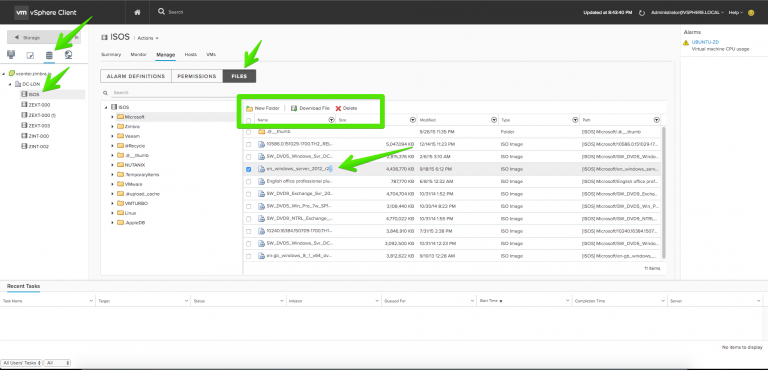This screenshot has height=370, width=768.
Task: Check the en-gb_windows_8_1 row checkbox
Action: (249, 256)
